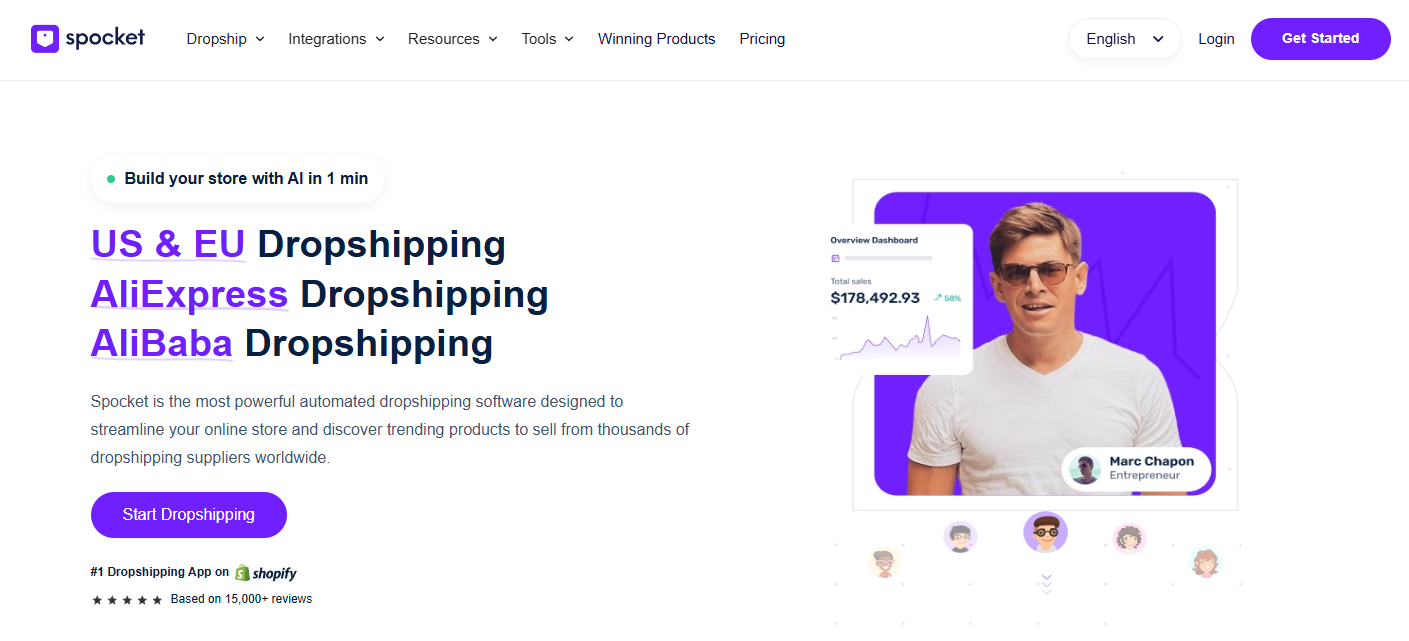This screenshot has height=641, width=1409.
Task: Open the English language selector
Action: 1125,39
